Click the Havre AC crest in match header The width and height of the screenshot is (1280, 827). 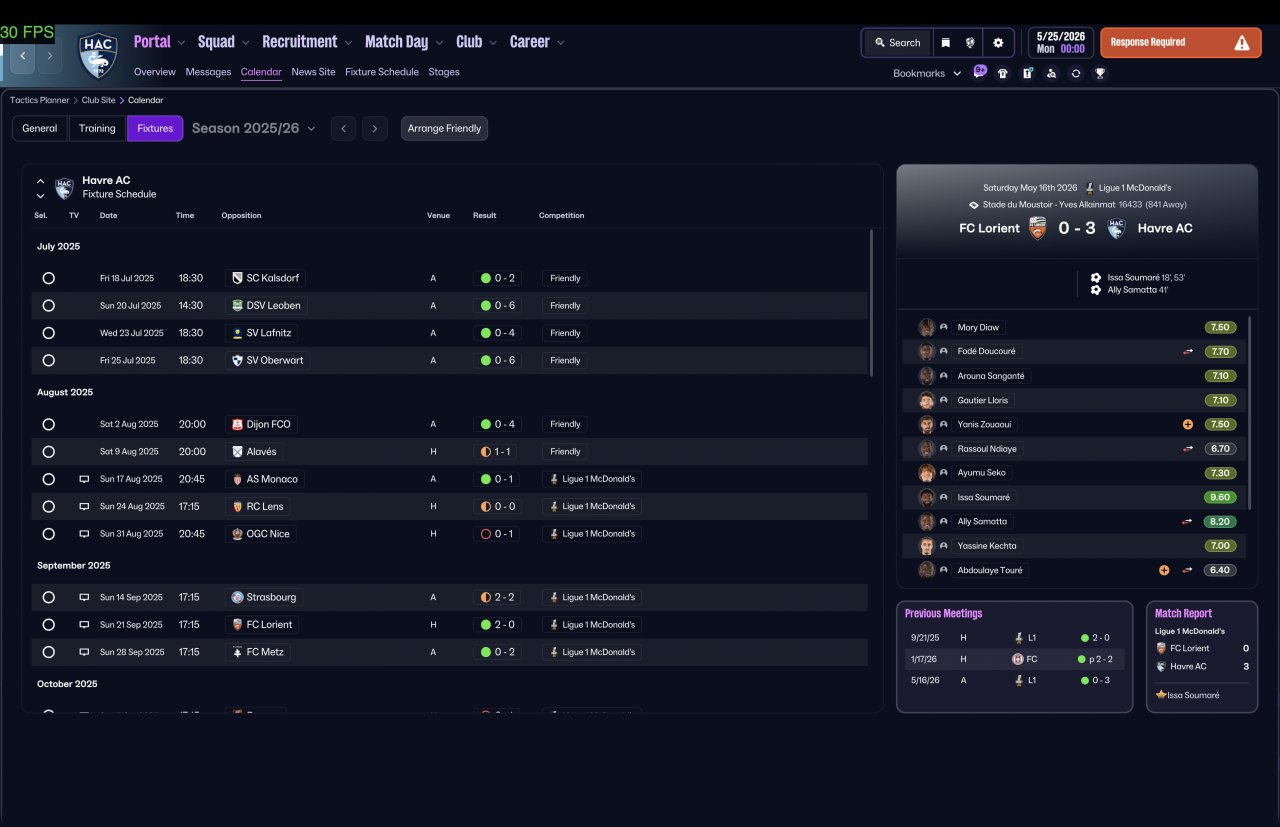pos(1116,228)
